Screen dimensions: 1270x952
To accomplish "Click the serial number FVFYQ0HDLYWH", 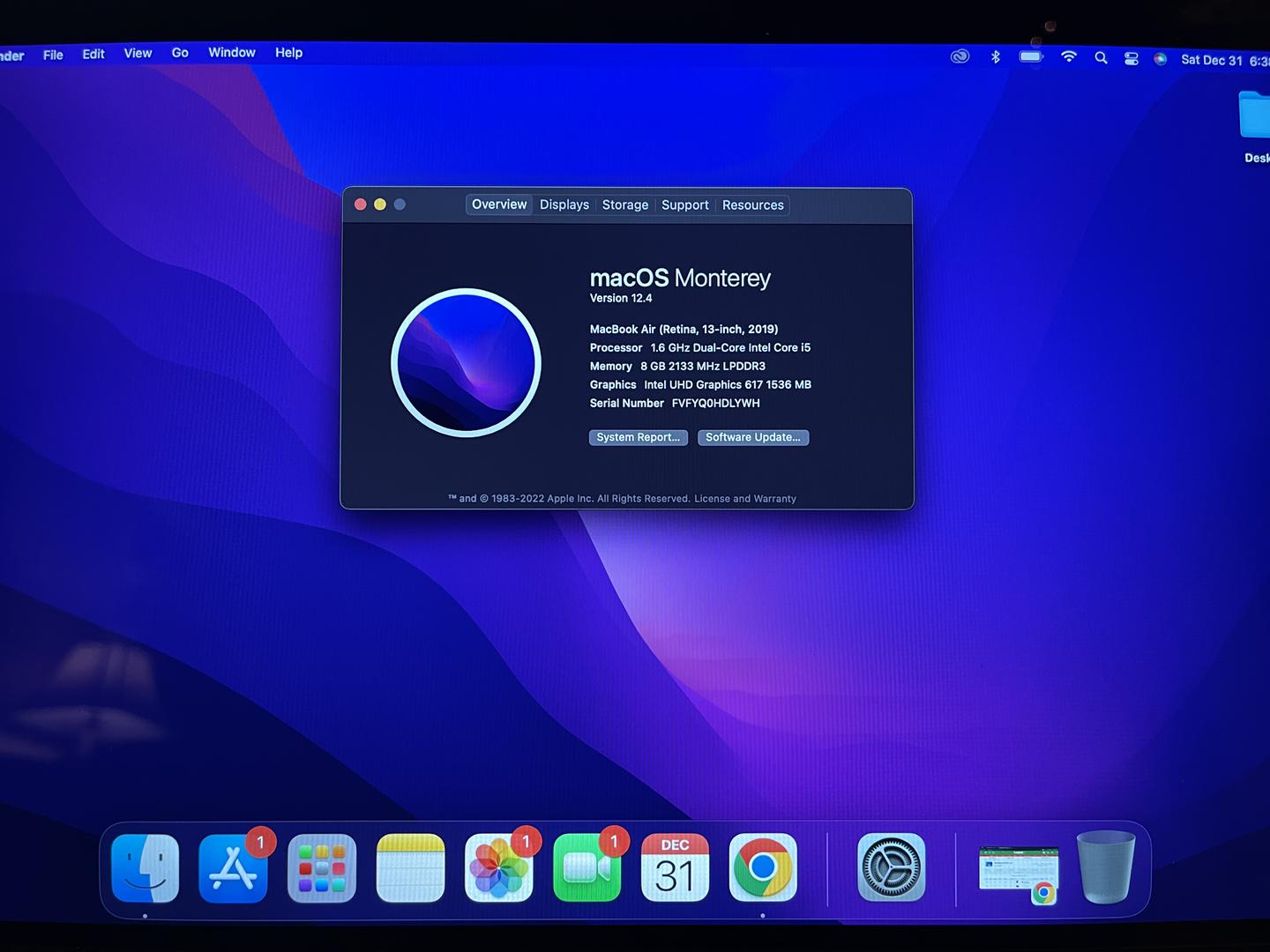I will 715,403.
